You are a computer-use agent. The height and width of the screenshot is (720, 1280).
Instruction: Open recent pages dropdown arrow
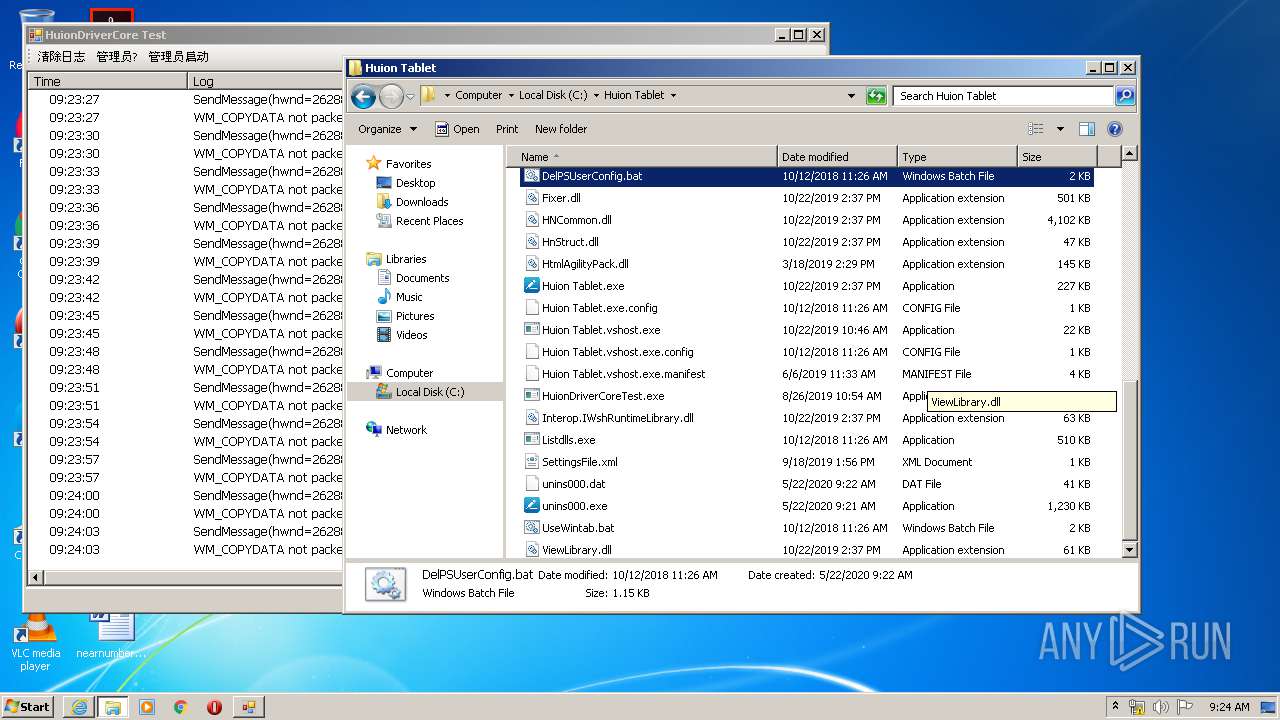coord(410,97)
